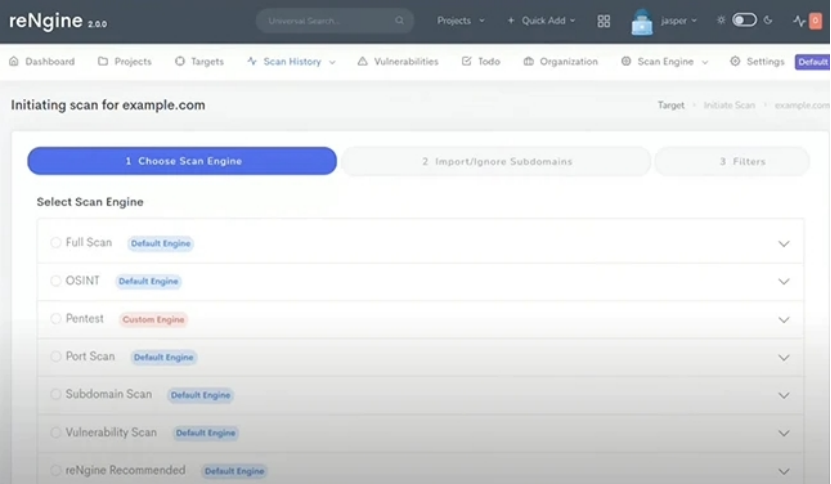The height and width of the screenshot is (484, 831).
Task: Click the search magnifier icon
Action: [x=400, y=21]
